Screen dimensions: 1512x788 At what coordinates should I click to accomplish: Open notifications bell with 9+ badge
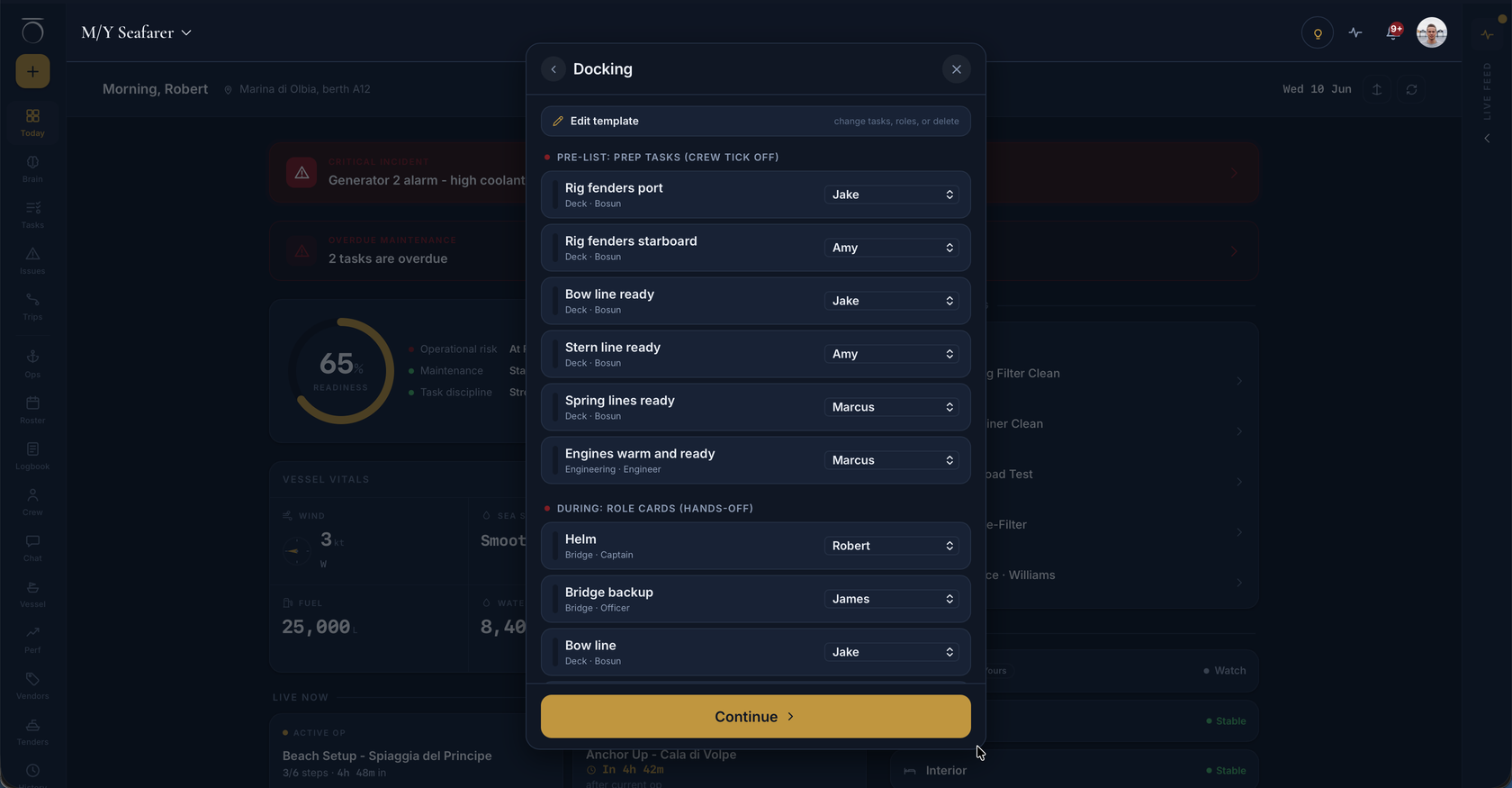pyautogui.click(x=1394, y=32)
